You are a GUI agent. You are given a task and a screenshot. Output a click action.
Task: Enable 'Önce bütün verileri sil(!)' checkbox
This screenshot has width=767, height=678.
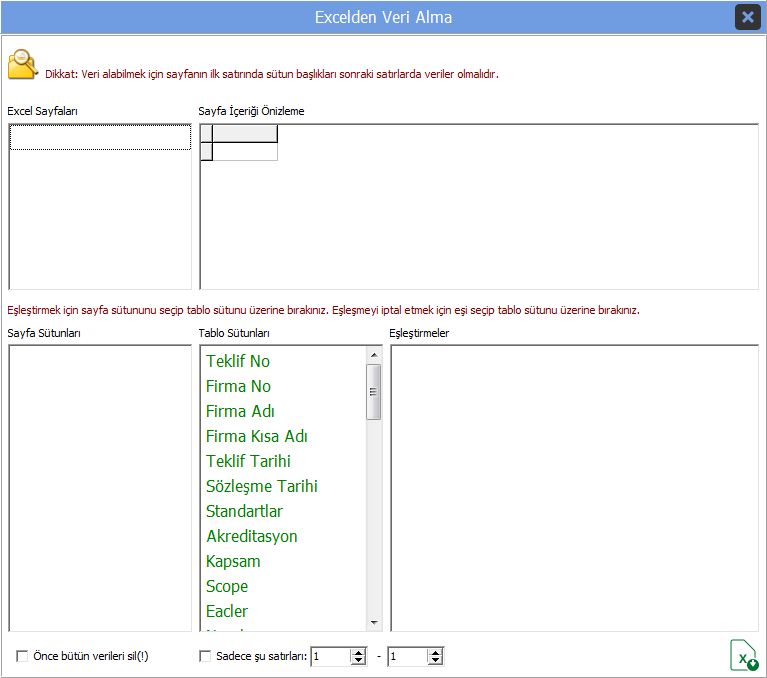pos(22,656)
